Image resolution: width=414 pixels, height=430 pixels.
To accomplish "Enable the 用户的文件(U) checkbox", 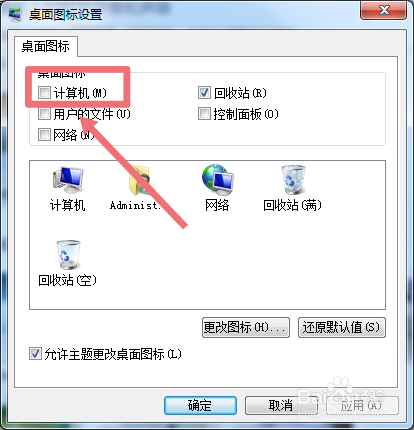I will (44, 114).
